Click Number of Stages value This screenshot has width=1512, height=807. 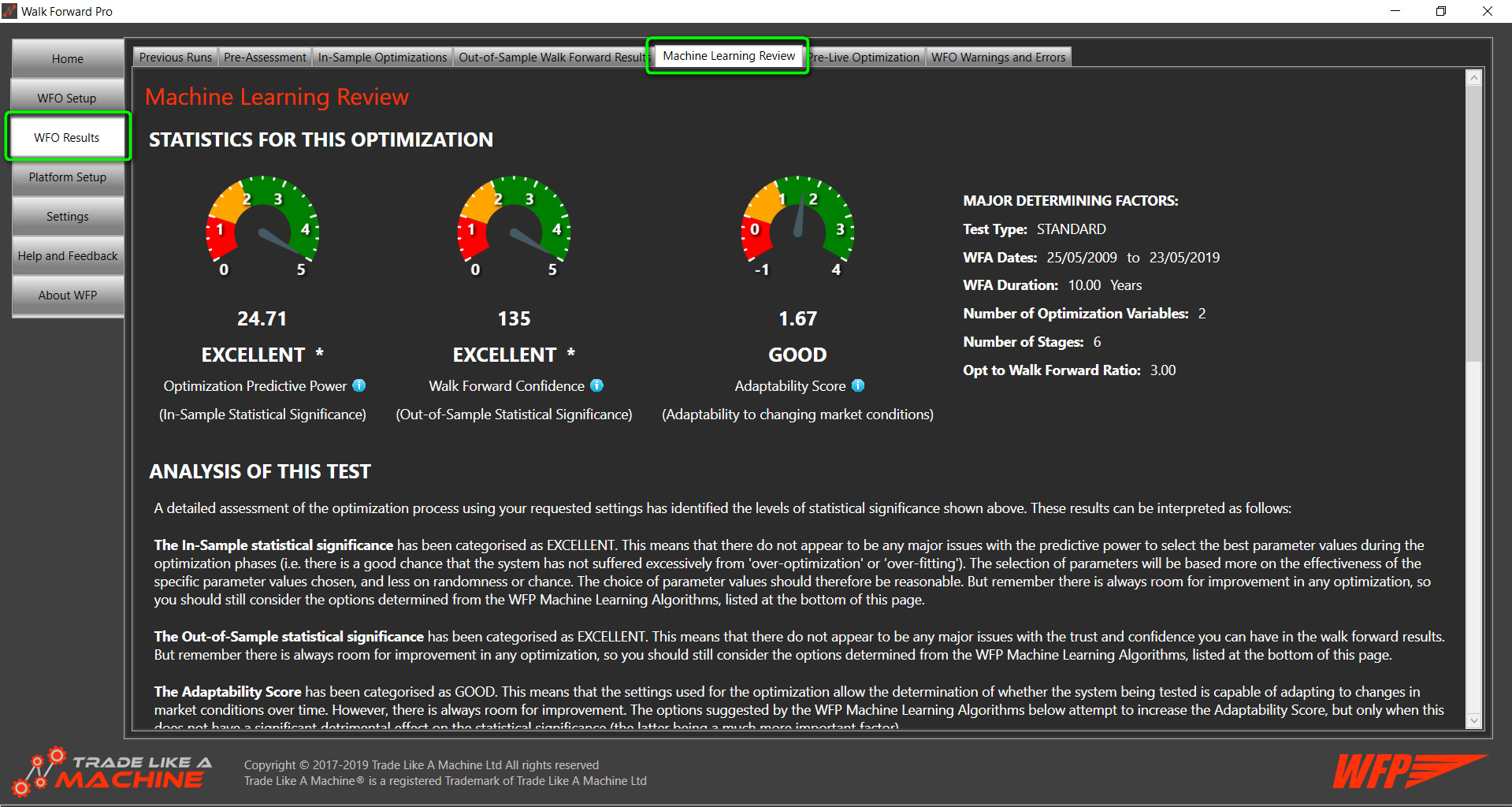(1097, 342)
